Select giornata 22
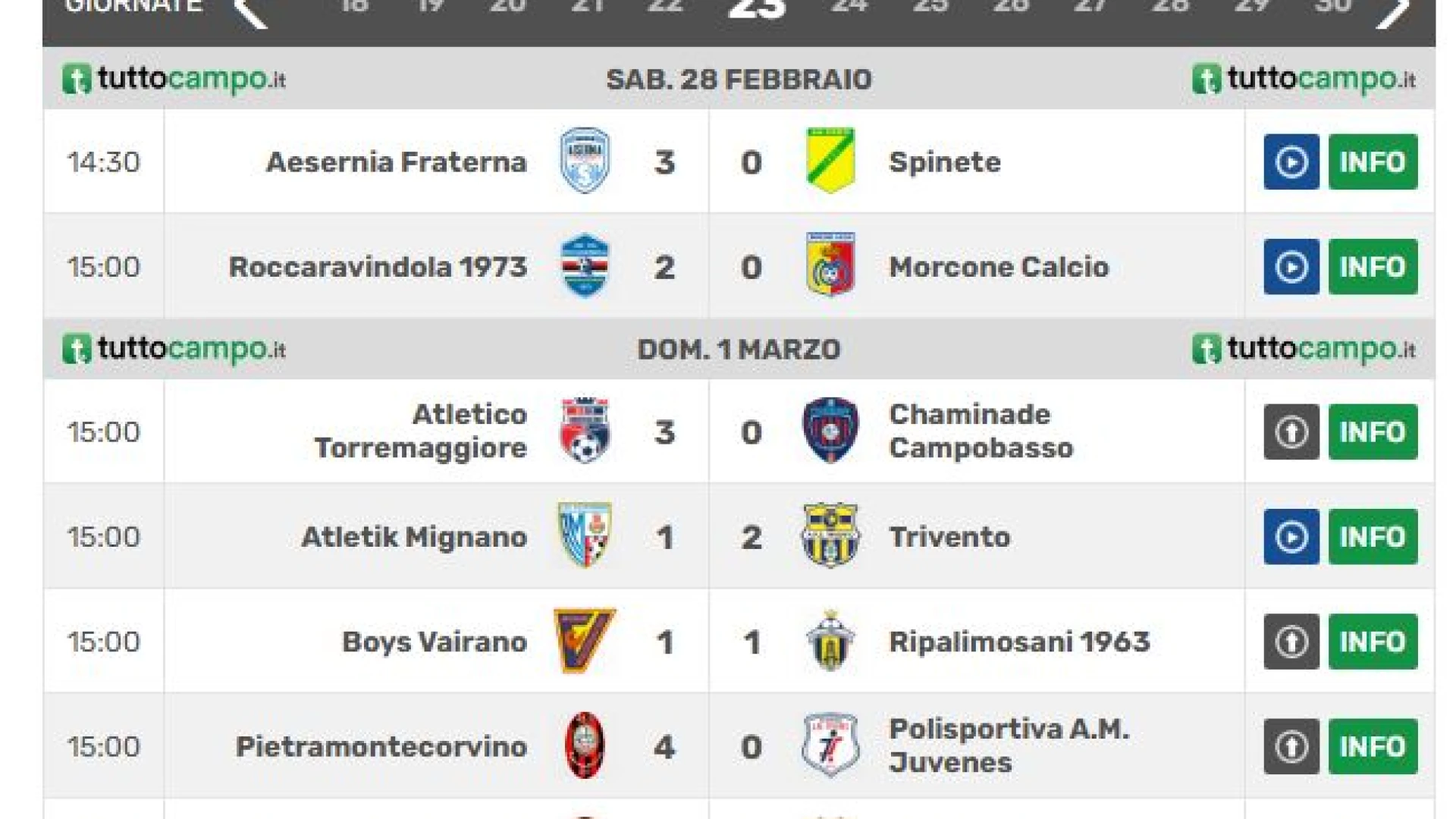The image size is (1456, 819). (x=665, y=8)
